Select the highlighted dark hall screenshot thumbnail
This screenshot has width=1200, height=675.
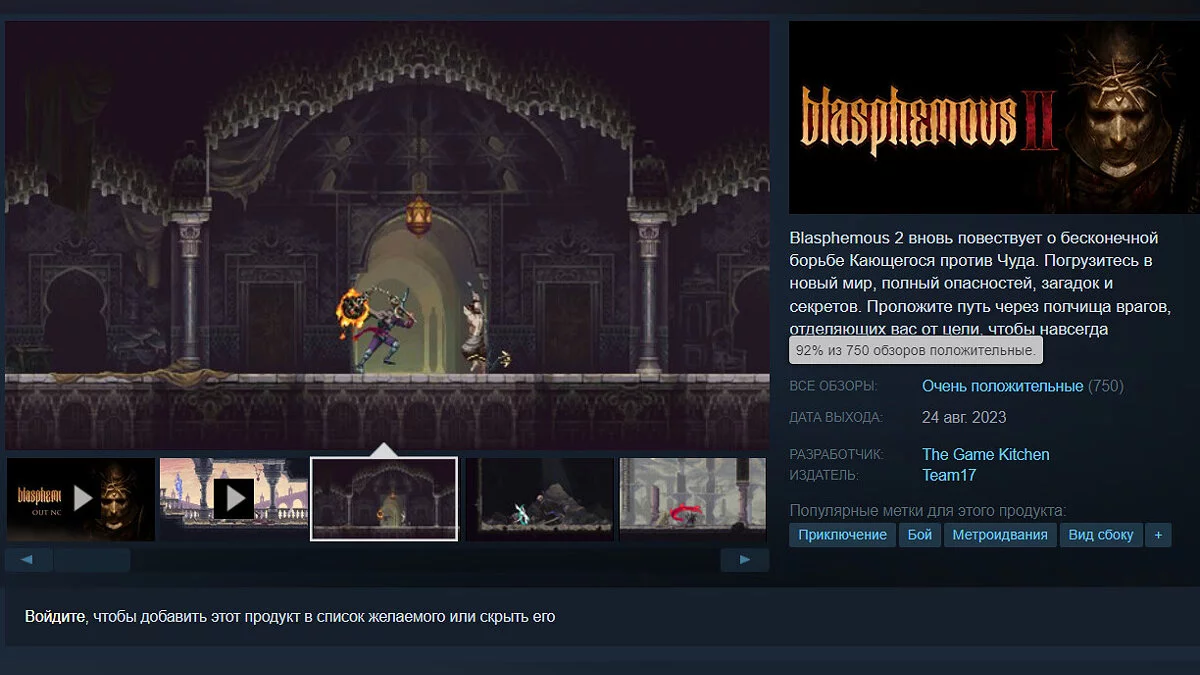click(385, 499)
